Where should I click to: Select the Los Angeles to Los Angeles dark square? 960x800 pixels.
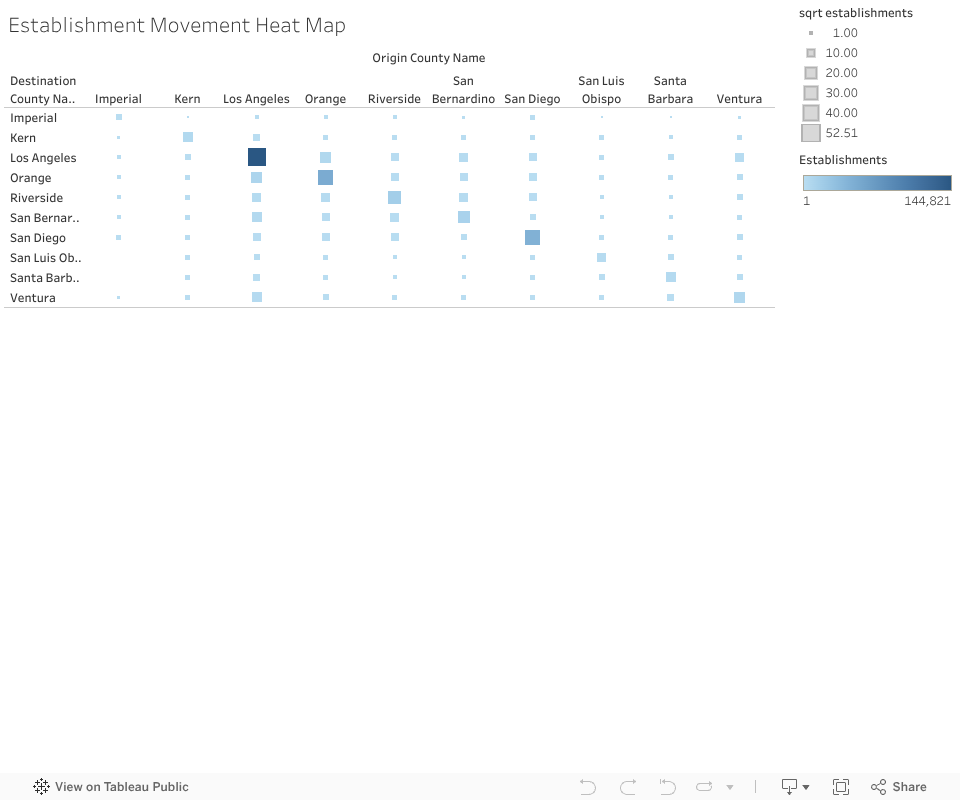coord(257,157)
